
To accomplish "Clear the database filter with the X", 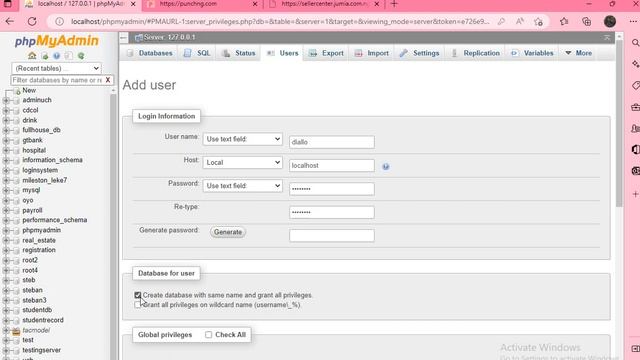I will [108, 80].
